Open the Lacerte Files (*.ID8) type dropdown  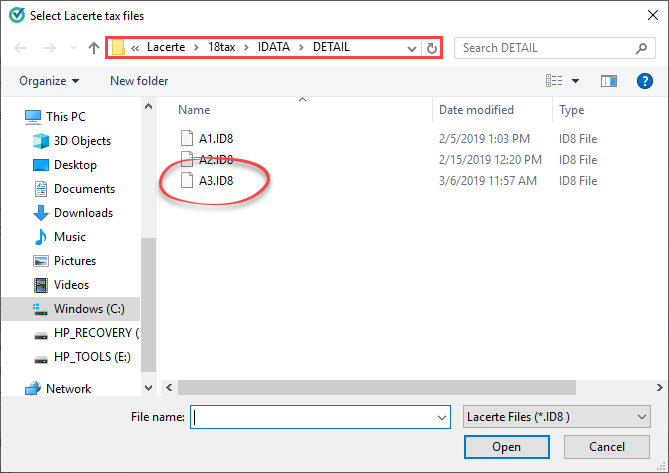(556, 417)
